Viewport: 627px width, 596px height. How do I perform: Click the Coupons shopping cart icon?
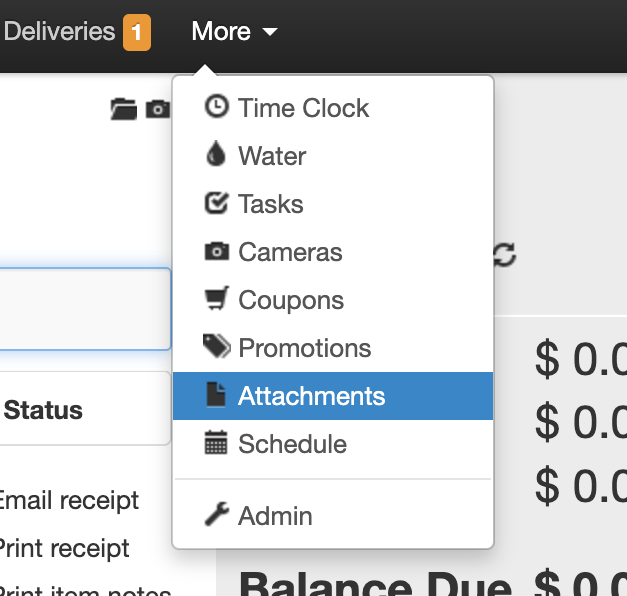(x=216, y=299)
